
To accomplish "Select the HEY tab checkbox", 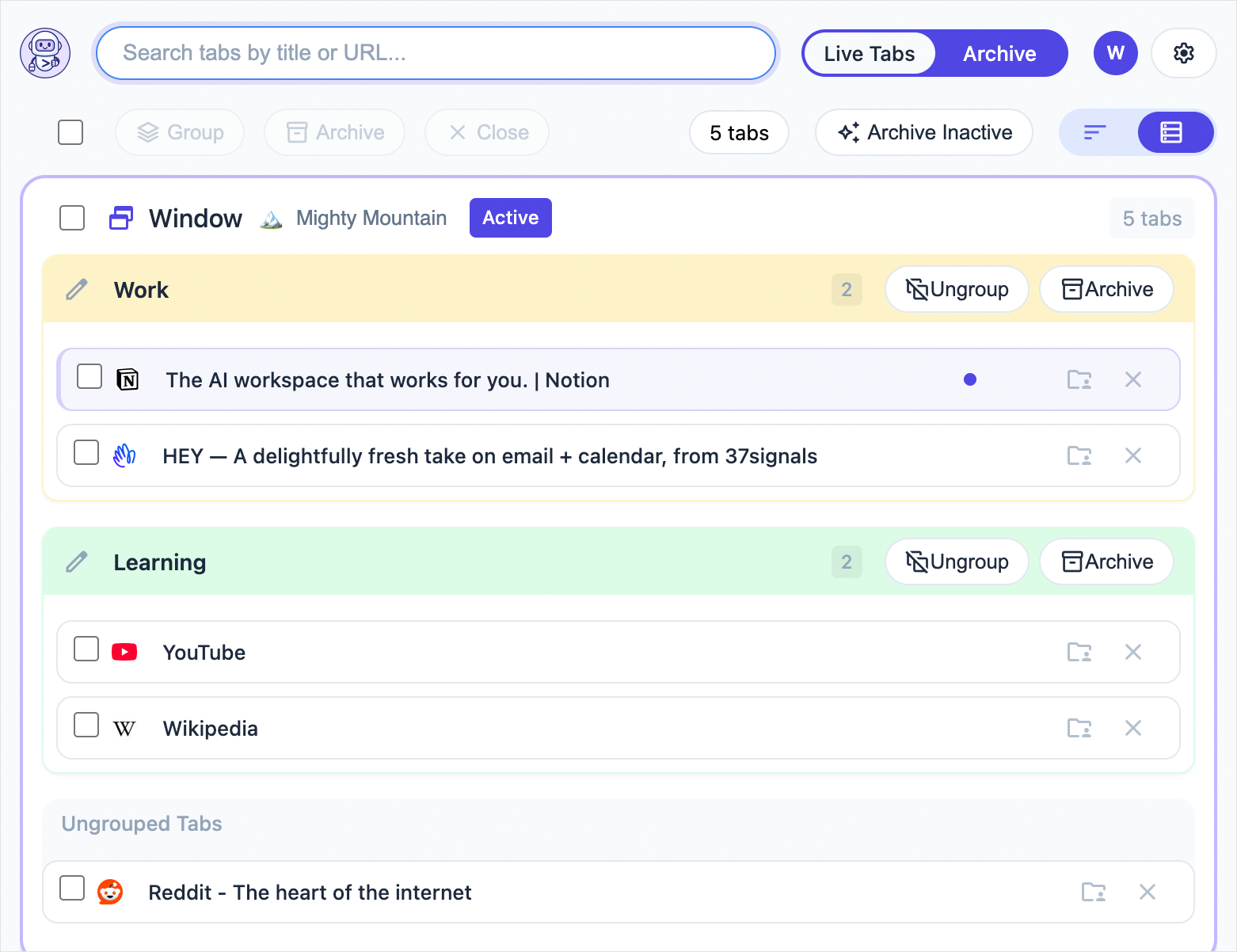I will (86, 452).
